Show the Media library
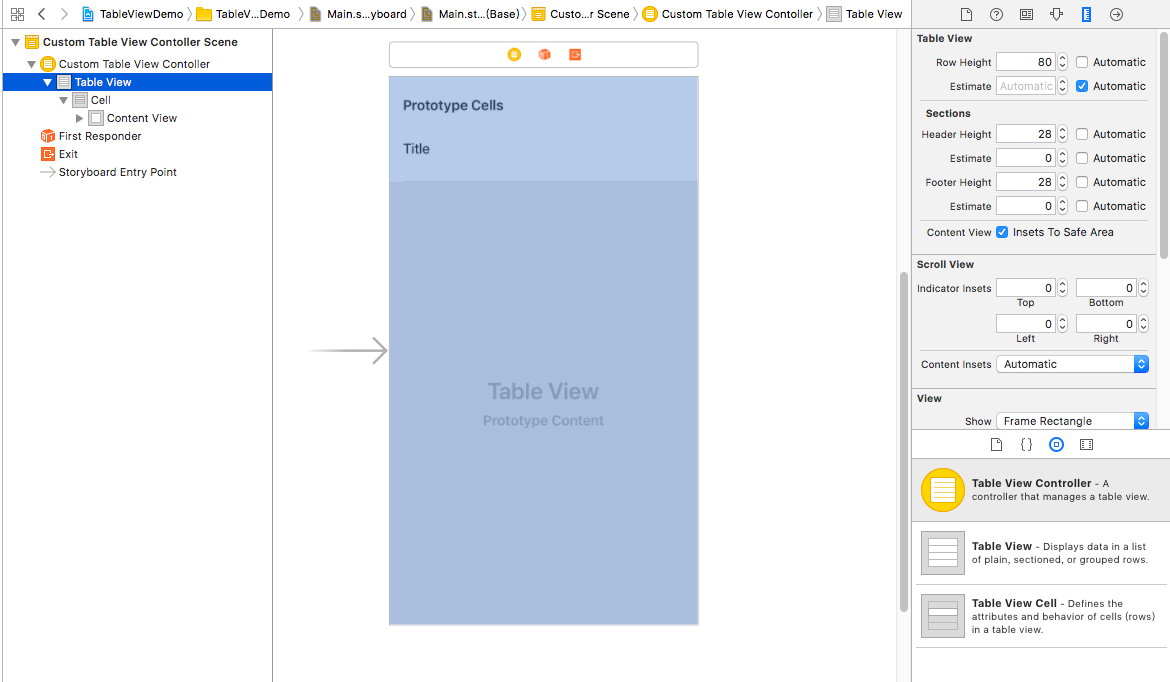The image size is (1170, 682). point(1086,445)
